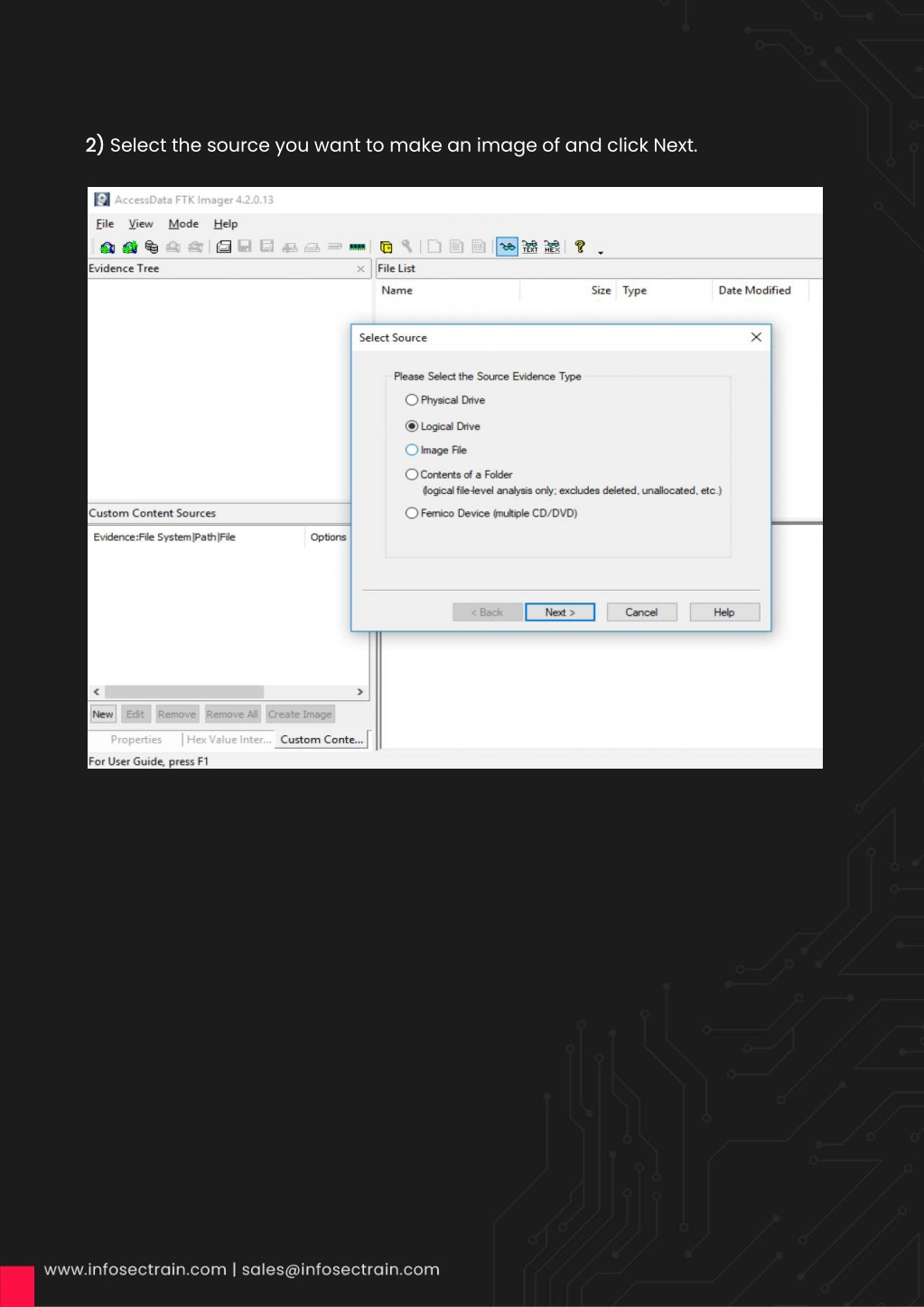Select the Physical Drive radio button
The height and width of the screenshot is (1307, 924).
pos(412,400)
